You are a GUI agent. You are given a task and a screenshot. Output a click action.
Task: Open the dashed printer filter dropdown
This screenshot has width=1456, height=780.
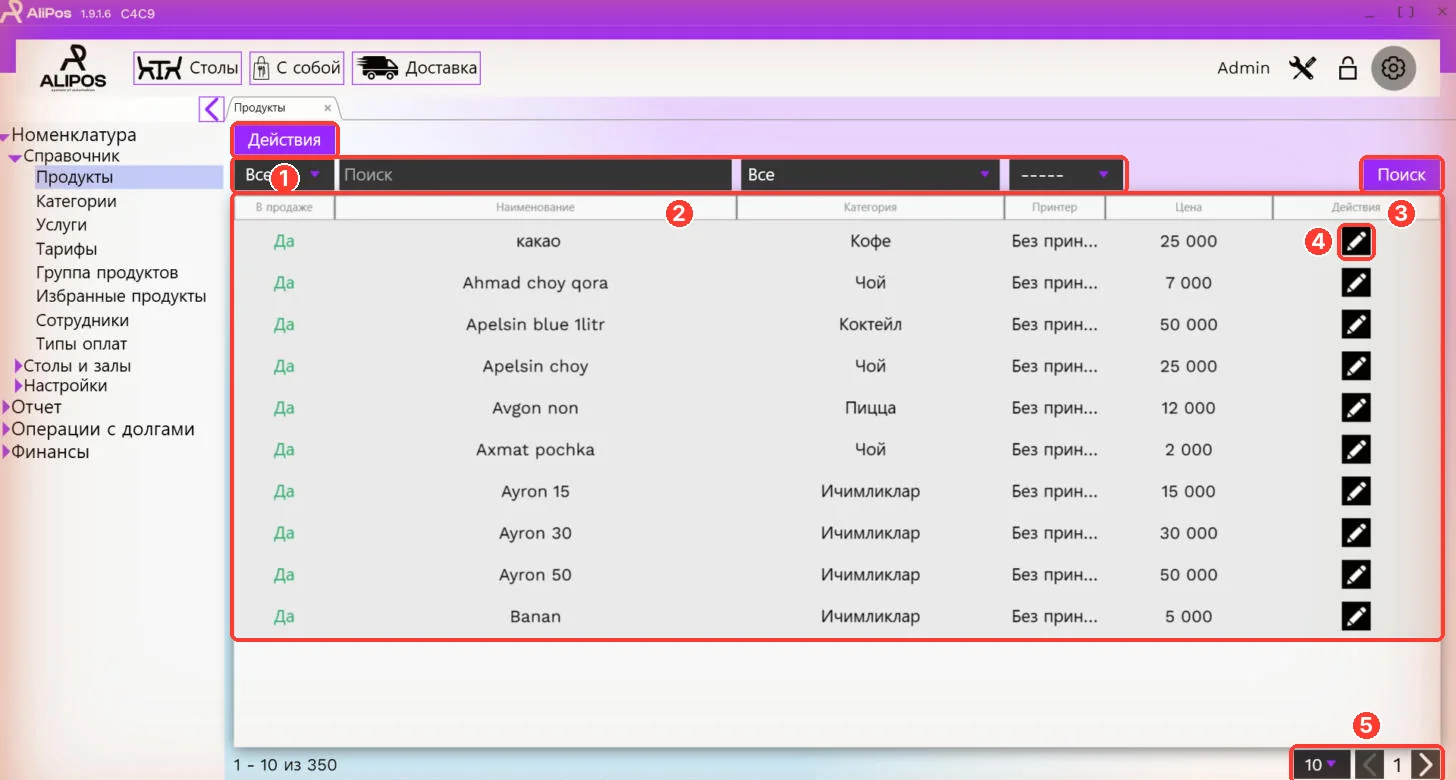tap(1065, 174)
